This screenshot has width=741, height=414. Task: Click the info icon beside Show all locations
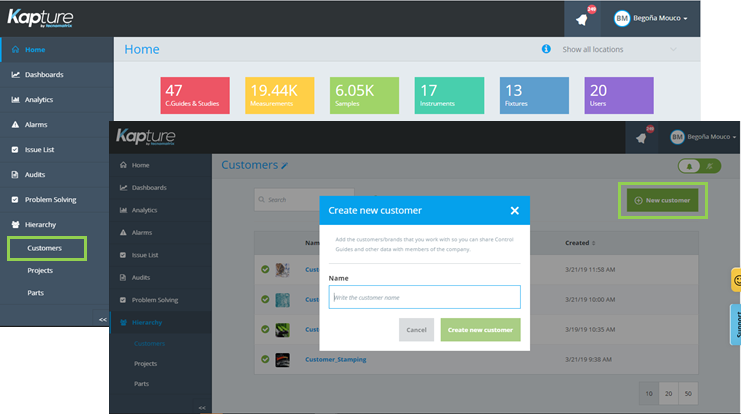(546, 49)
